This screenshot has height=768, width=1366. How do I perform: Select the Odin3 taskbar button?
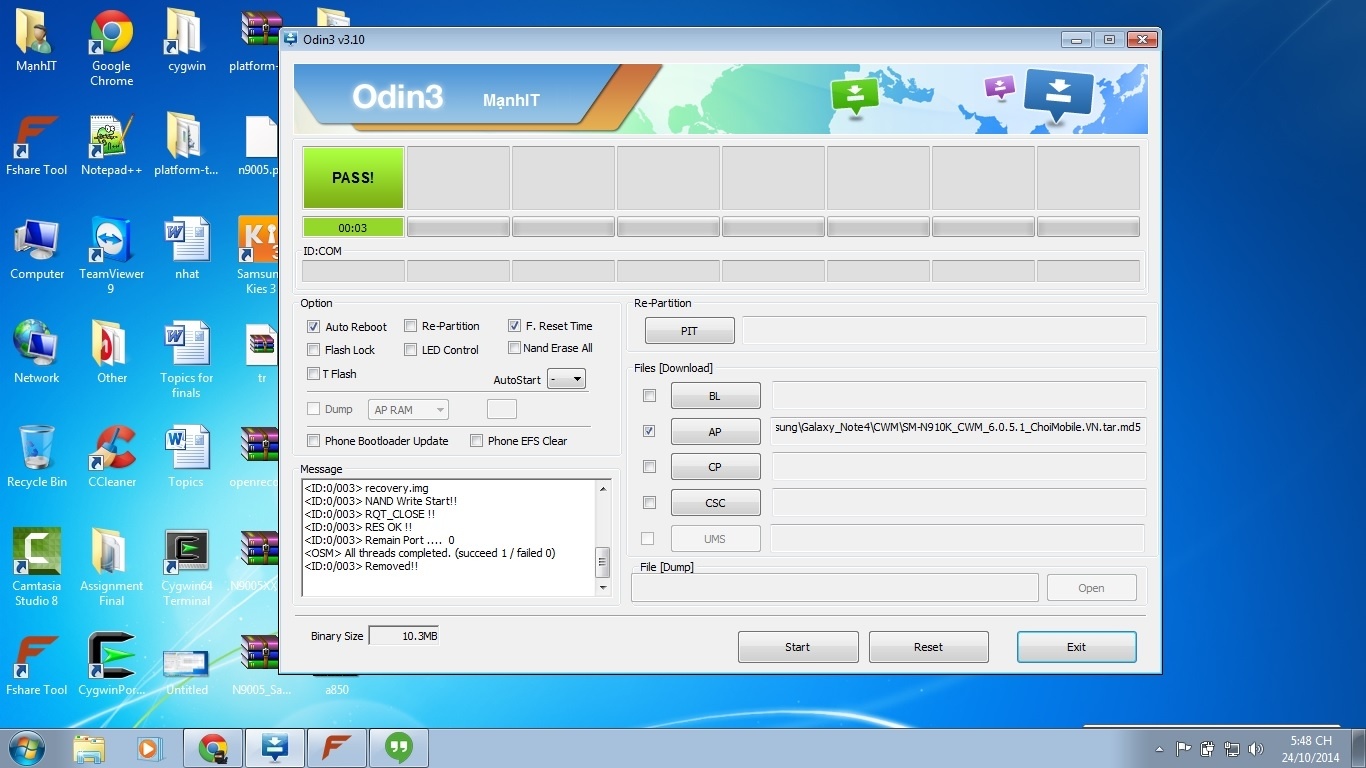[274, 748]
